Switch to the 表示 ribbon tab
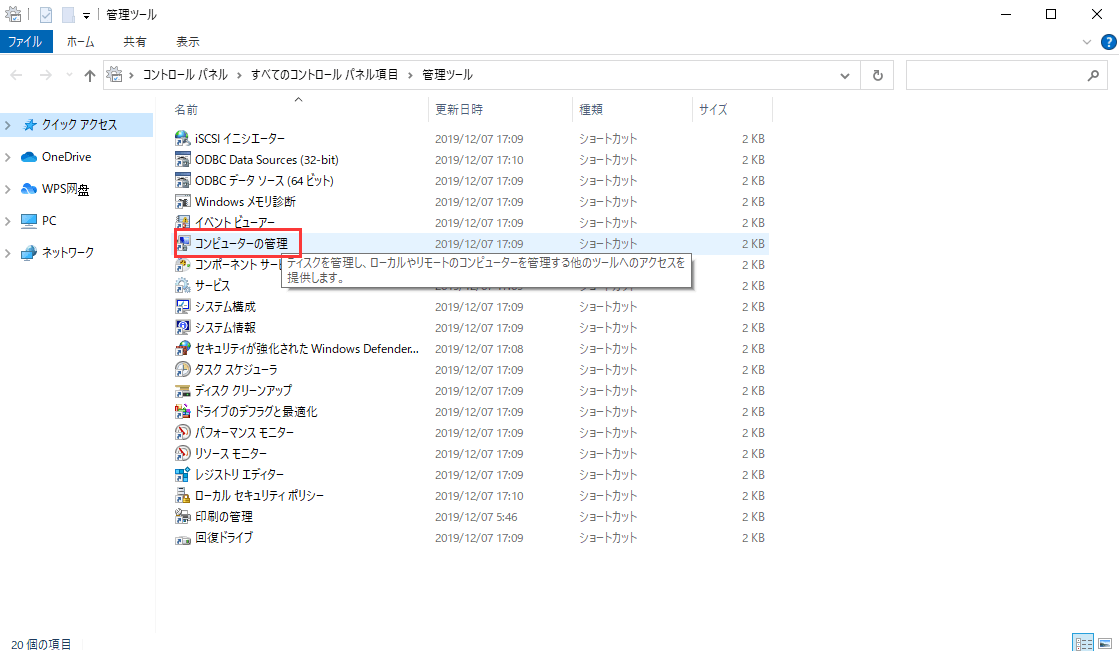 coord(186,41)
